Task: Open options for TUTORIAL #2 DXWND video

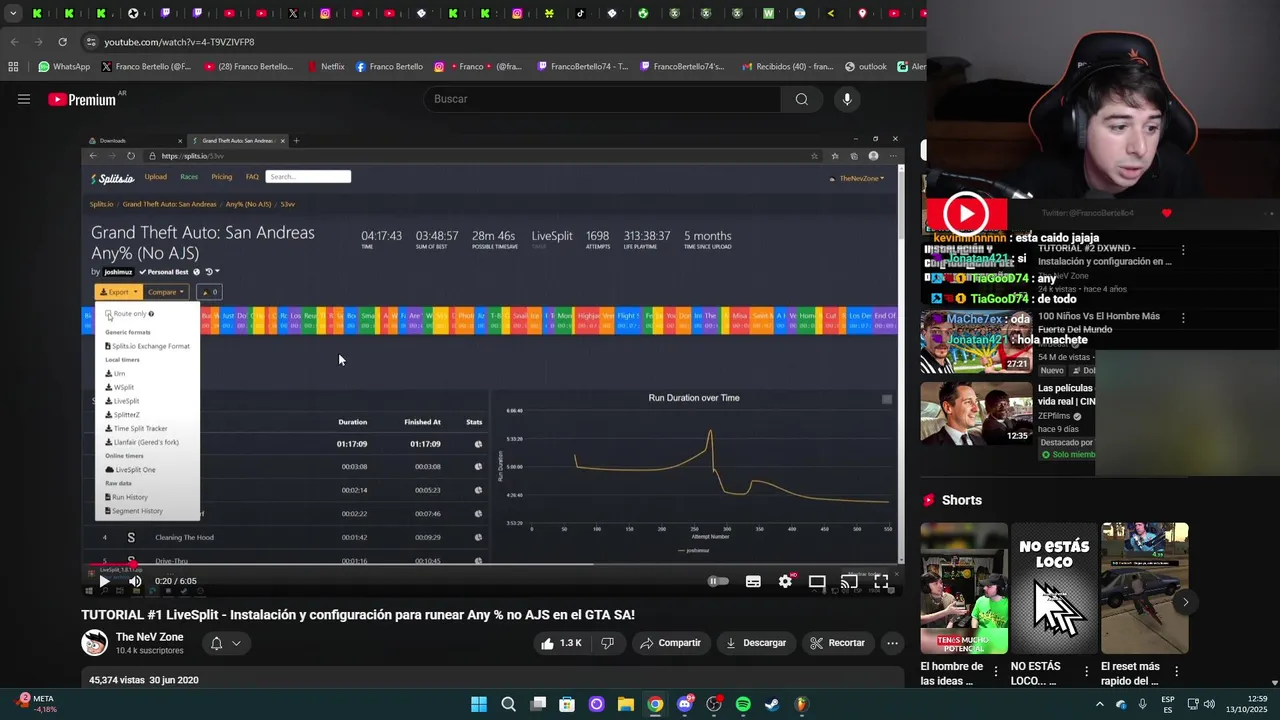Action: coord(1183,250)
